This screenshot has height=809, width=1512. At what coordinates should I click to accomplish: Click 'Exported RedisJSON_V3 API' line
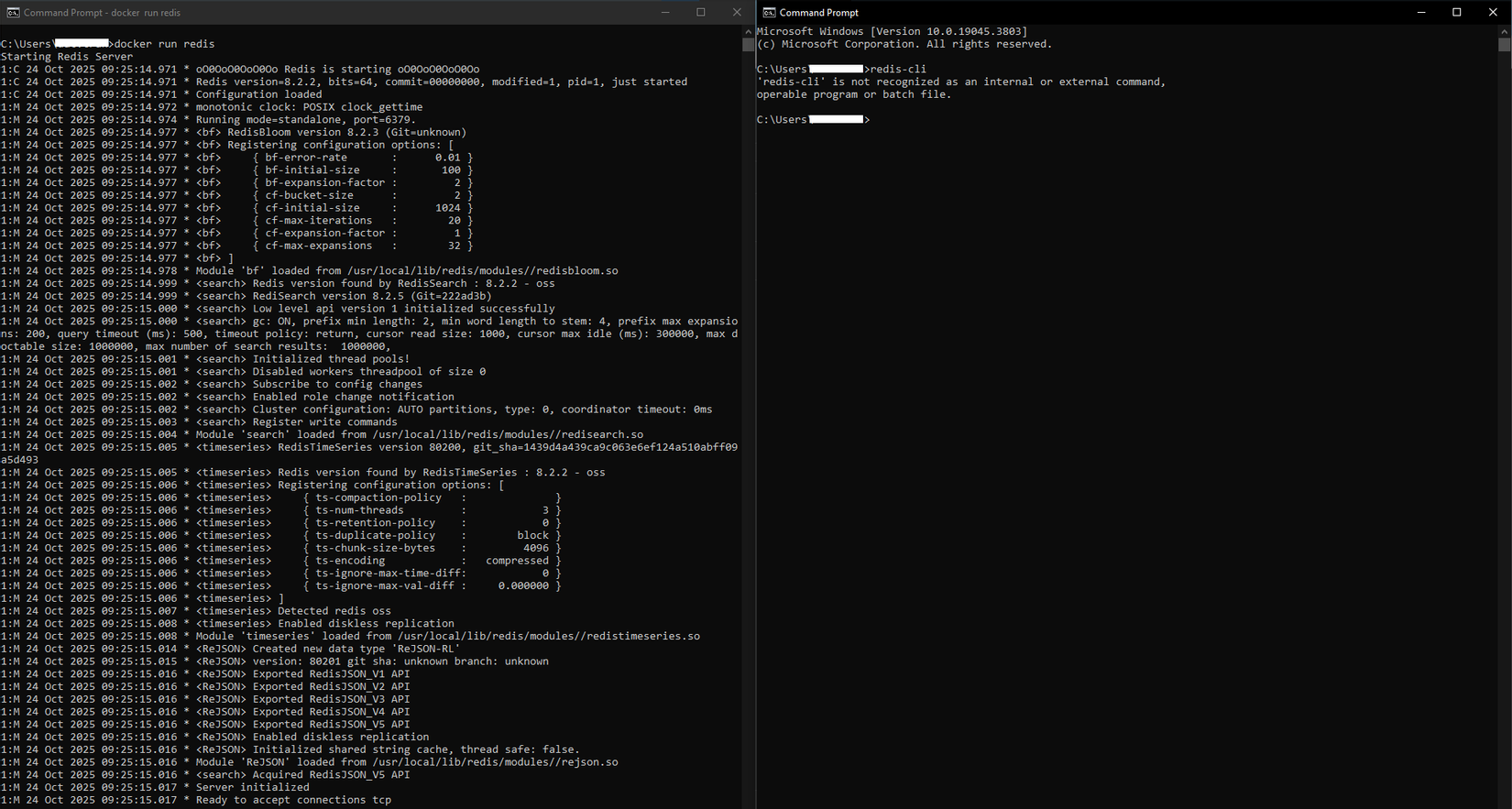[205, 699]
